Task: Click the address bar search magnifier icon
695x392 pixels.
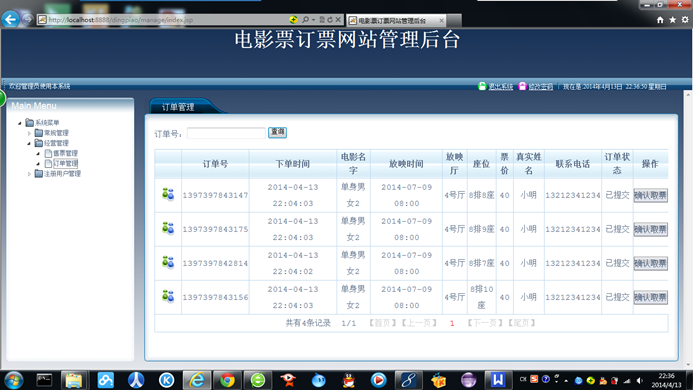Action: pos(305,20)
